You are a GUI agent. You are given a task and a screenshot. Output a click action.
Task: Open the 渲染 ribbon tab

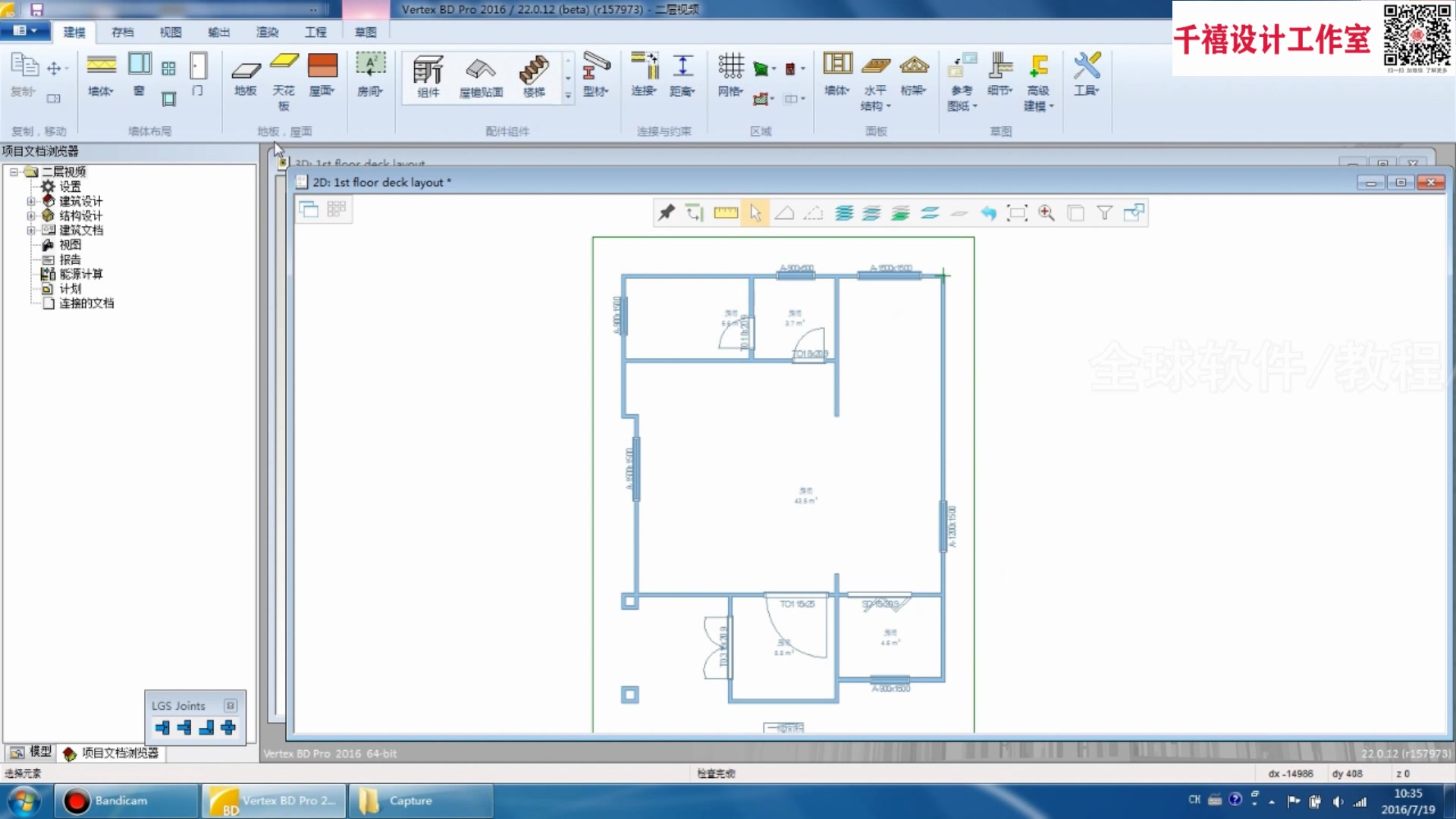coord(267,32)
